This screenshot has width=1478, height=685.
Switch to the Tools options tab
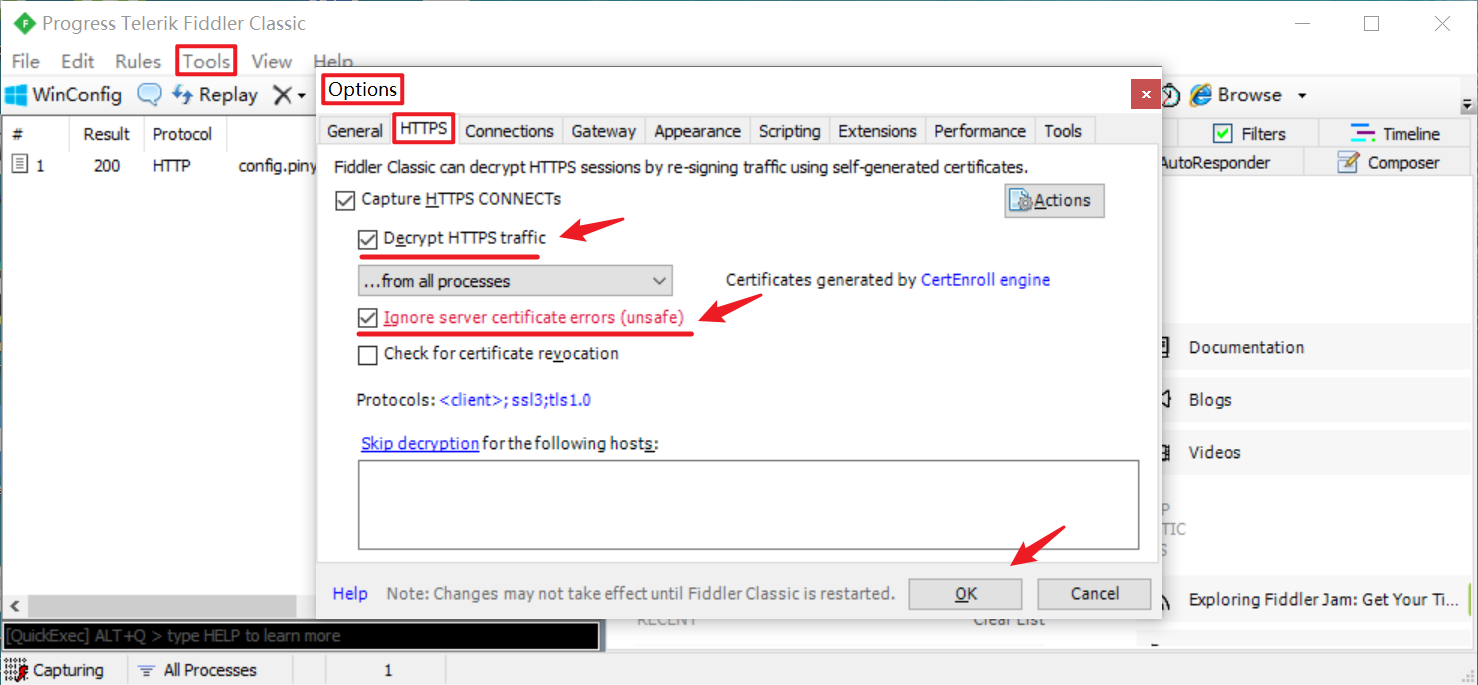click(1063, 131)
